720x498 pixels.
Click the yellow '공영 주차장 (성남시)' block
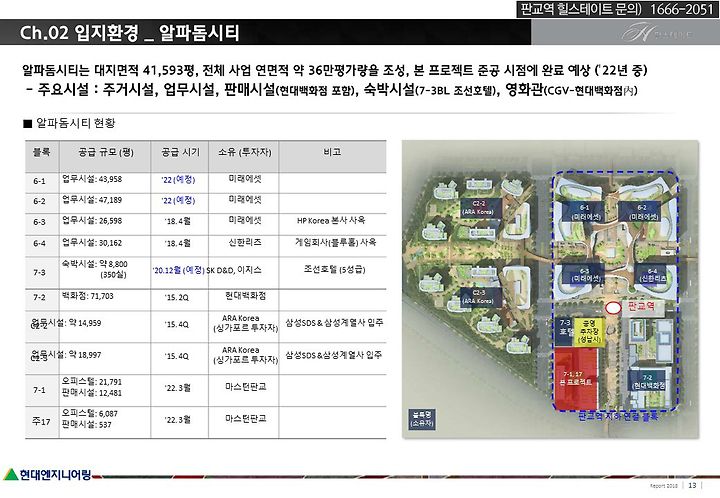[x=588, y=331]
